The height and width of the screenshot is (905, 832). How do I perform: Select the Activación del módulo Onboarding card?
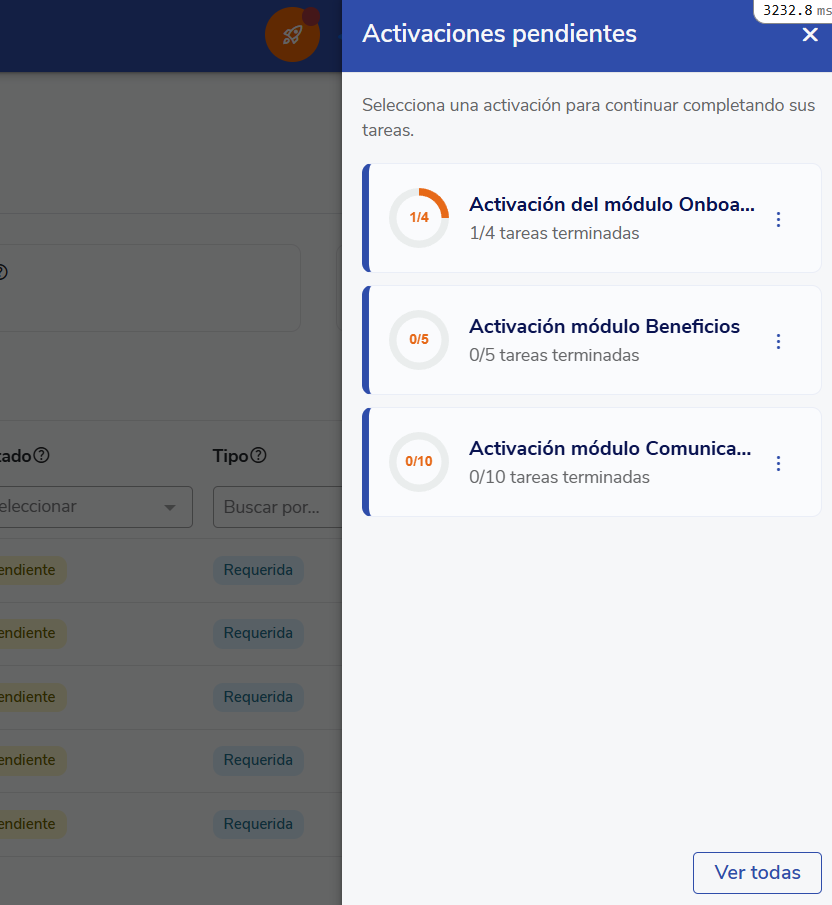(610, 204)
